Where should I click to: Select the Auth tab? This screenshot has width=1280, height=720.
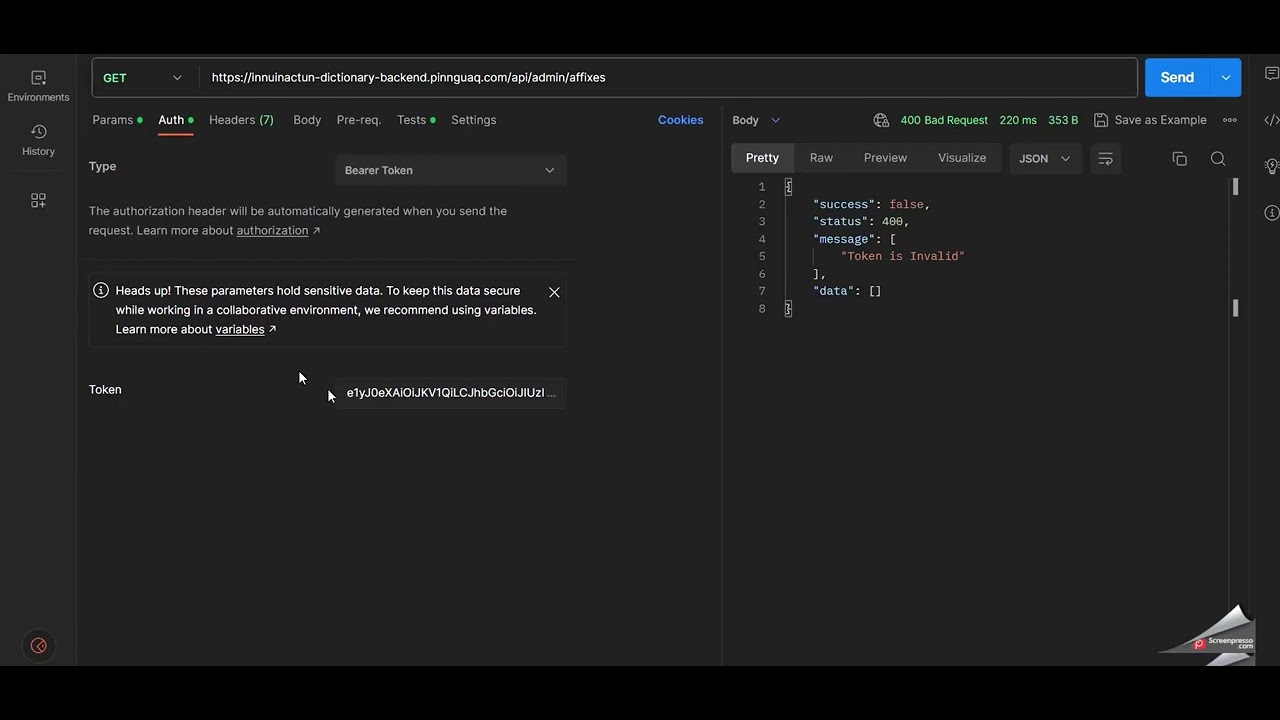click(x=176, y=120)
